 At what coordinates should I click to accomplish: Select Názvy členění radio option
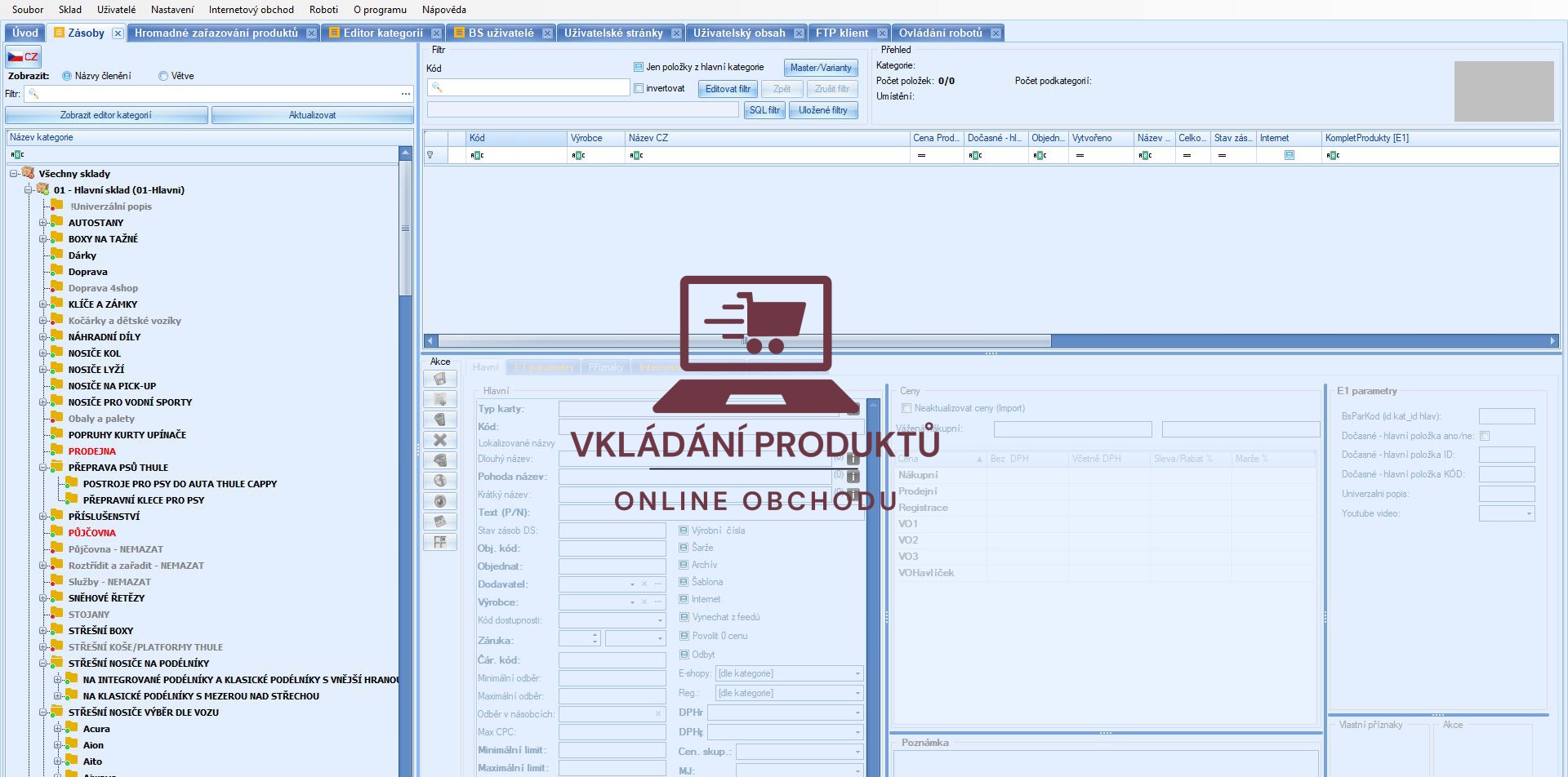point(67,76)
